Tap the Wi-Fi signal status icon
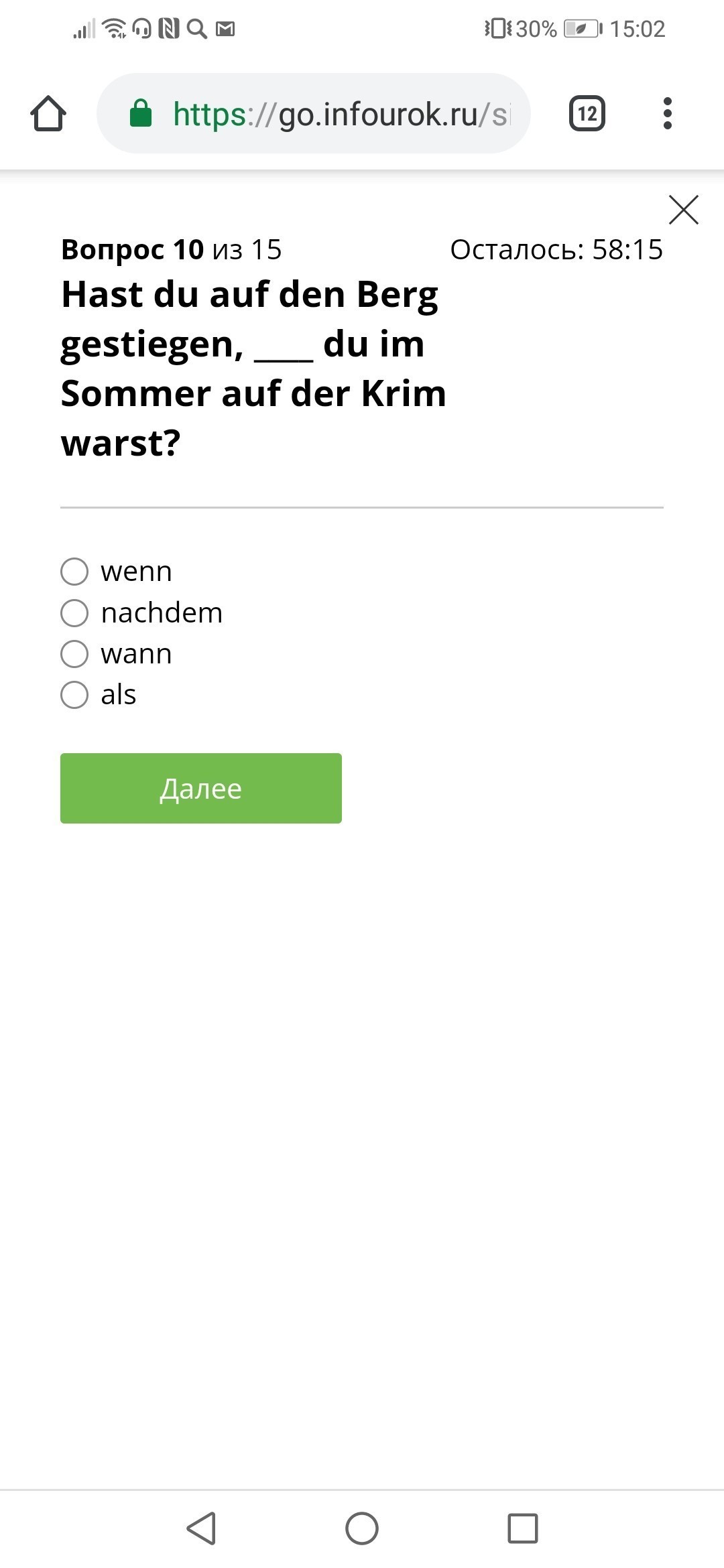724x1568 pixels. (115, 29)
